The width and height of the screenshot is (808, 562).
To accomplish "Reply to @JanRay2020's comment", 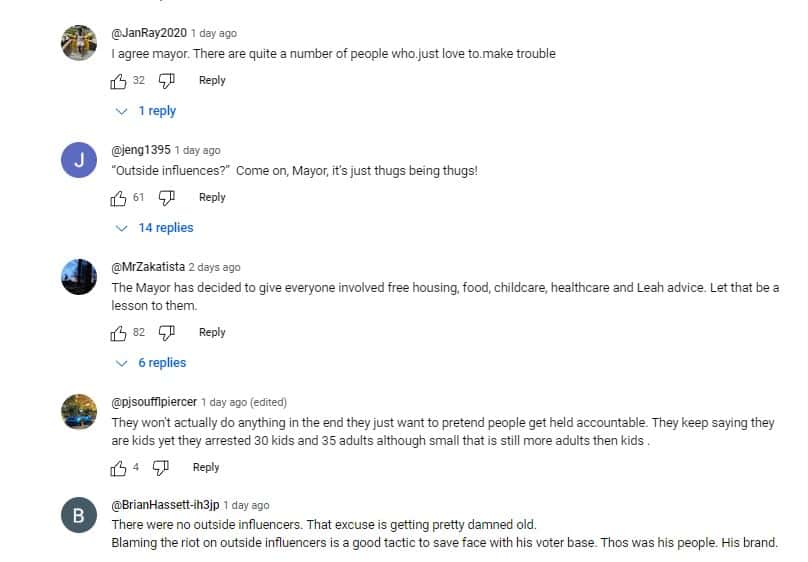I will 212,81.
